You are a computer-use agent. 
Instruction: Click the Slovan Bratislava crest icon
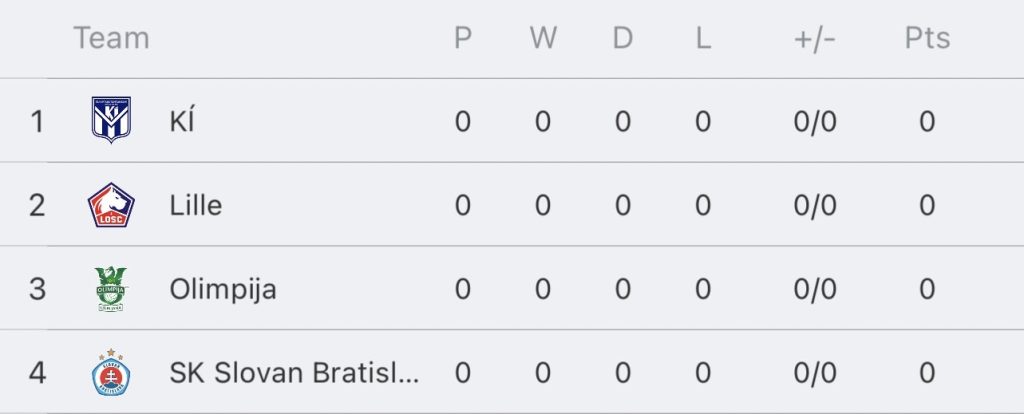111,372
